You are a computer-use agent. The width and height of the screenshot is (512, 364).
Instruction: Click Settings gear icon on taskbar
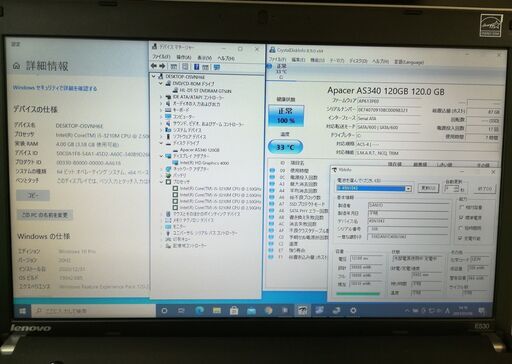coord(353,311)
